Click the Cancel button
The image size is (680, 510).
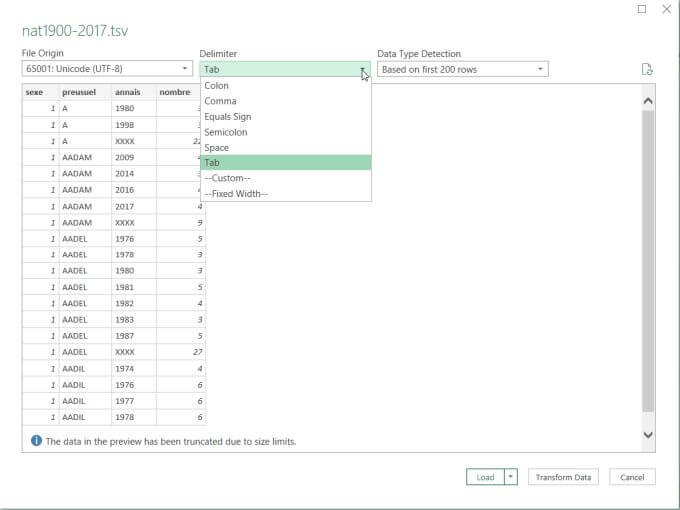632,477
